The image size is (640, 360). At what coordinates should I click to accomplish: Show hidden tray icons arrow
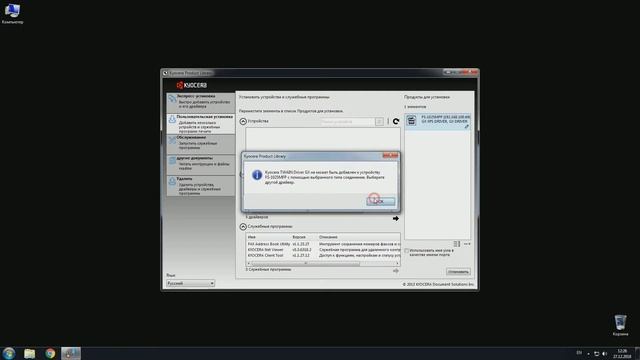588,354
